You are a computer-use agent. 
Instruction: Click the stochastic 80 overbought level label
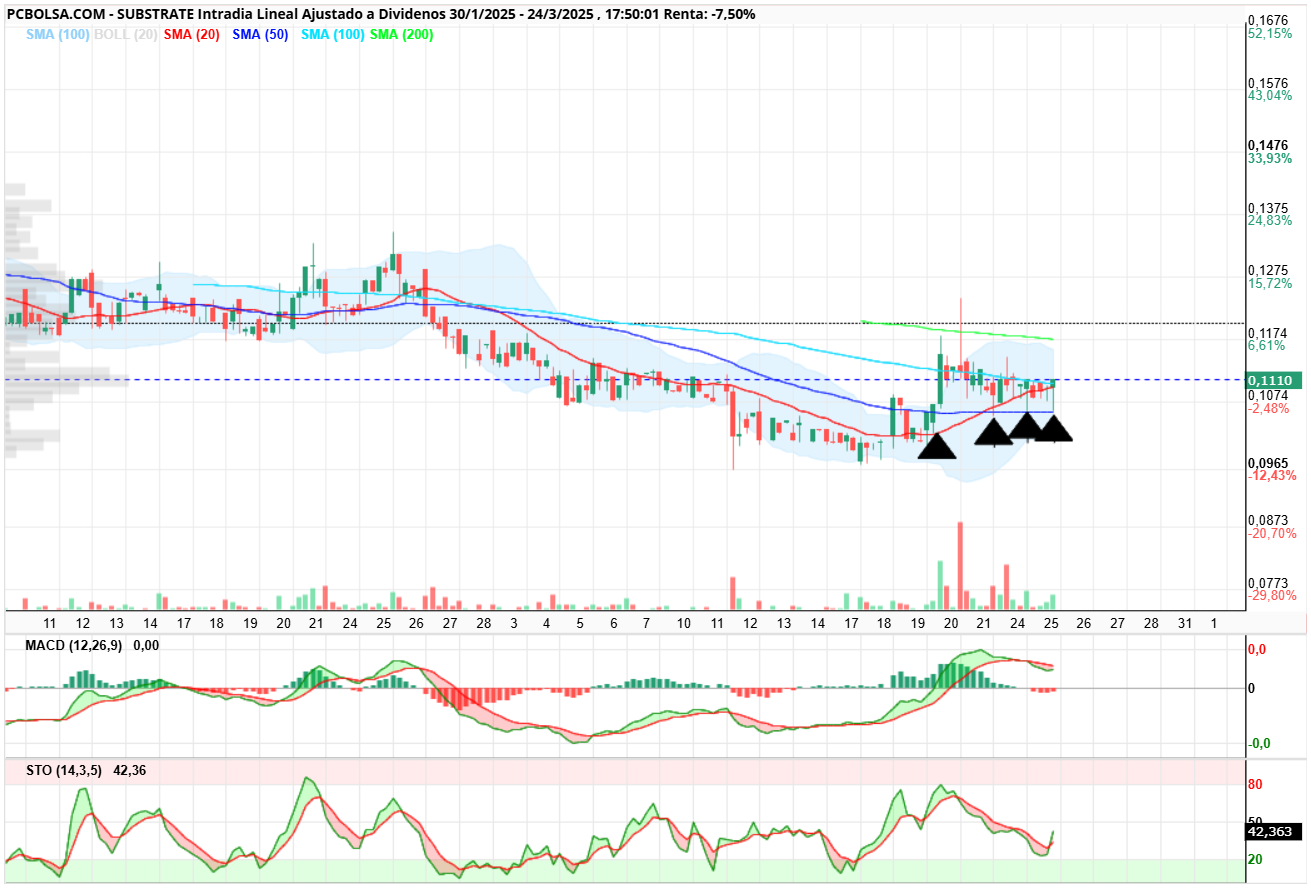(1256, 784)
